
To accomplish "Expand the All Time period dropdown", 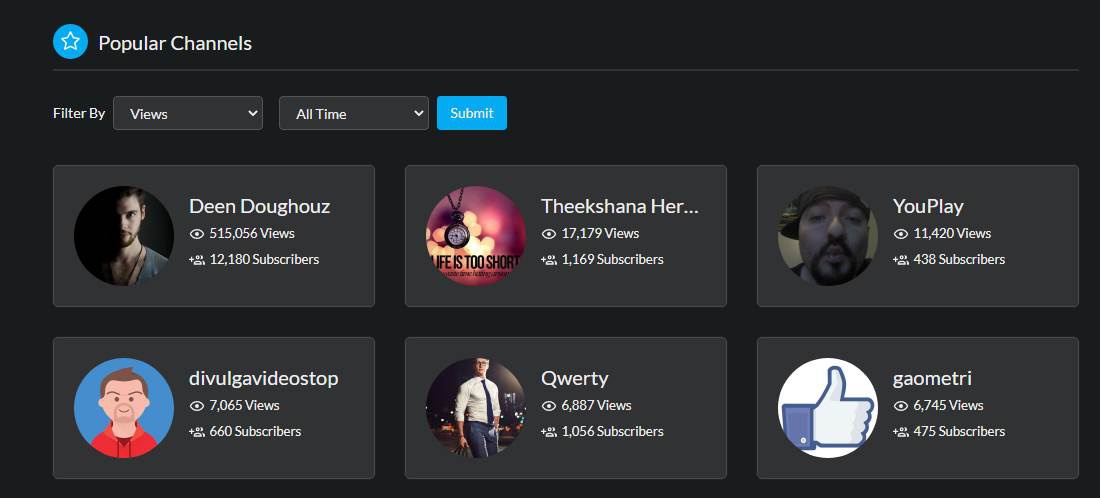I will tap(354, 113).
